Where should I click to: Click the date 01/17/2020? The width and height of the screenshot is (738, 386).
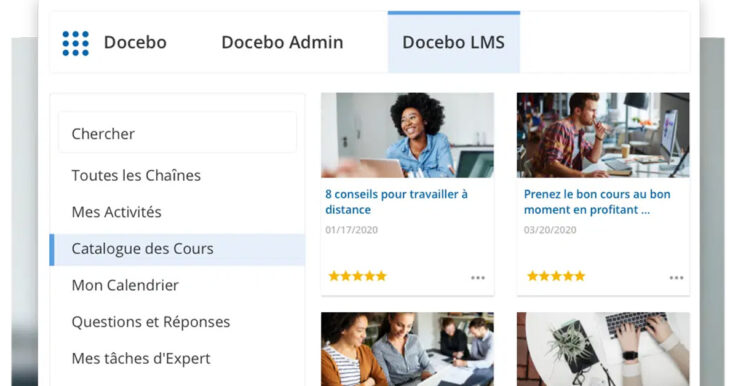pos(352,230)
